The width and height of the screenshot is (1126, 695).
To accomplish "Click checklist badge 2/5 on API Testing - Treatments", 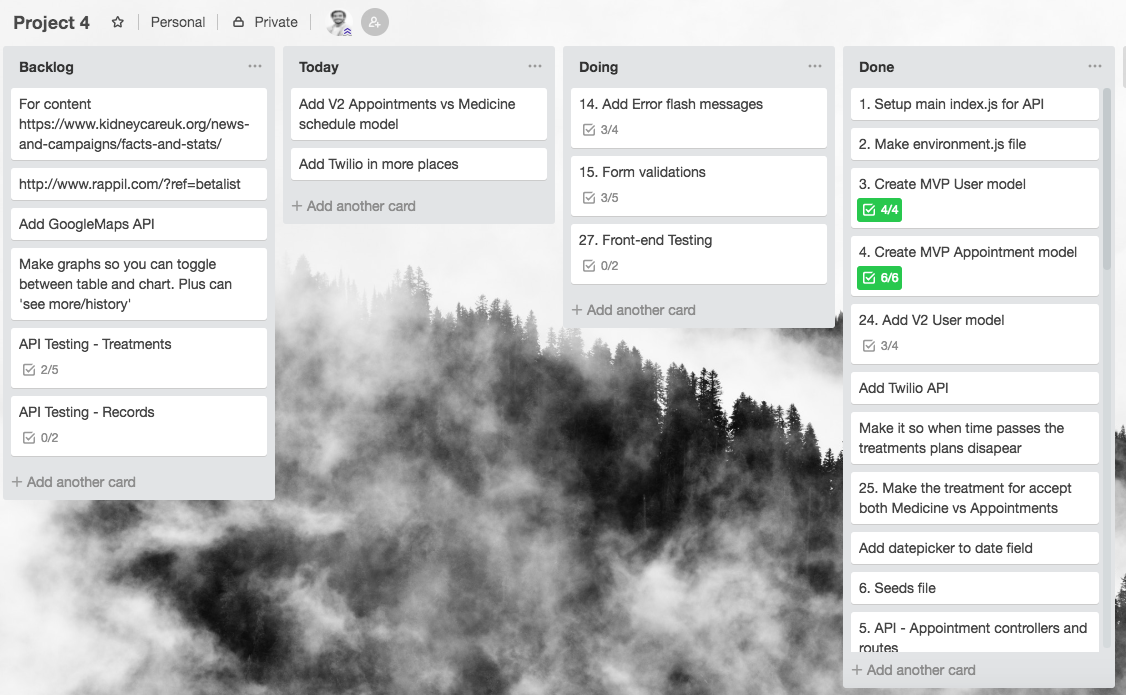I will pos(40,370).
